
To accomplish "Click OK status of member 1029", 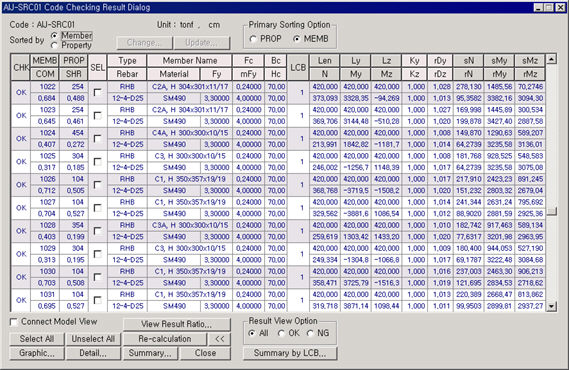I will [21, 254].
